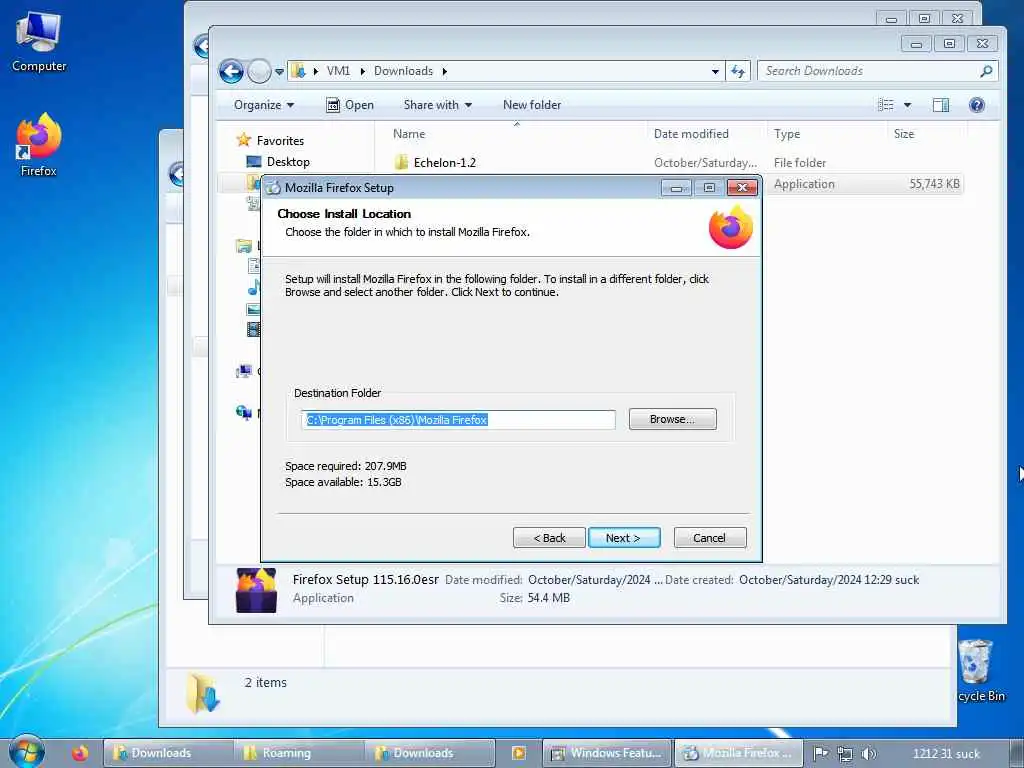Select Desktop in the navigation pane
The width and height of the screenshot is (1024, 768).
288,161
